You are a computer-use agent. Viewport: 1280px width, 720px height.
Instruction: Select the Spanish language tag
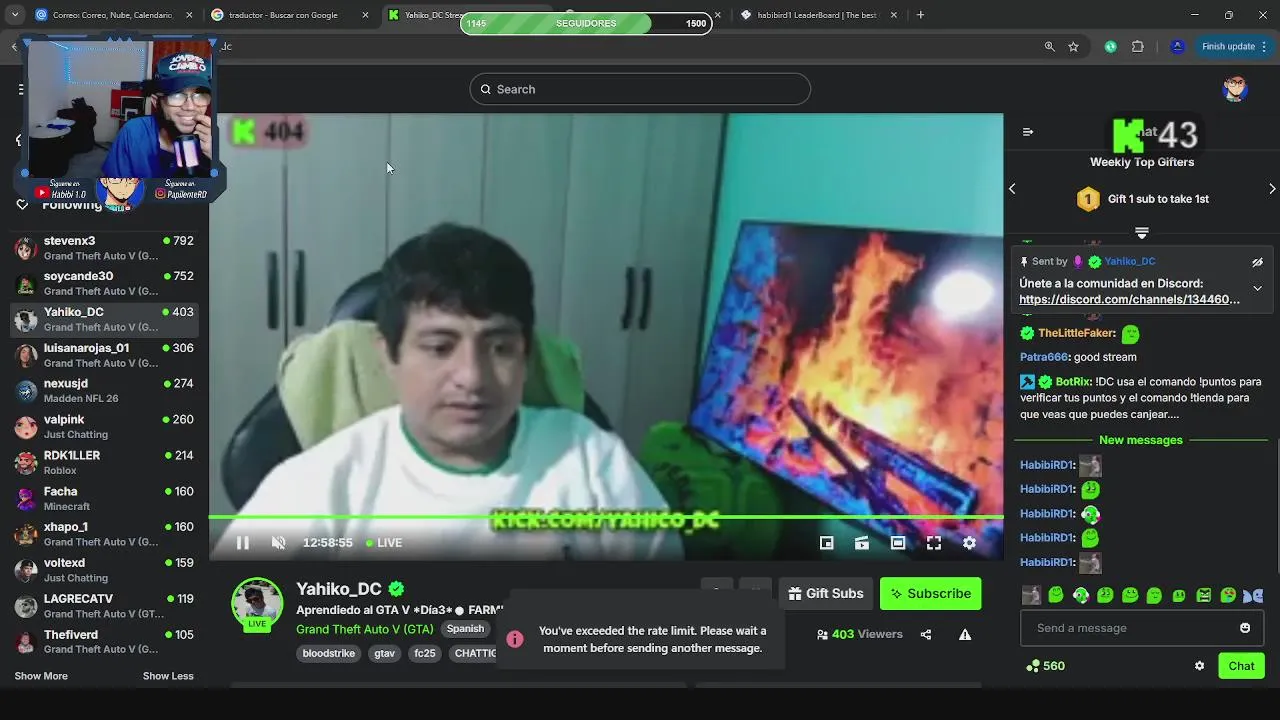point(465,629)
